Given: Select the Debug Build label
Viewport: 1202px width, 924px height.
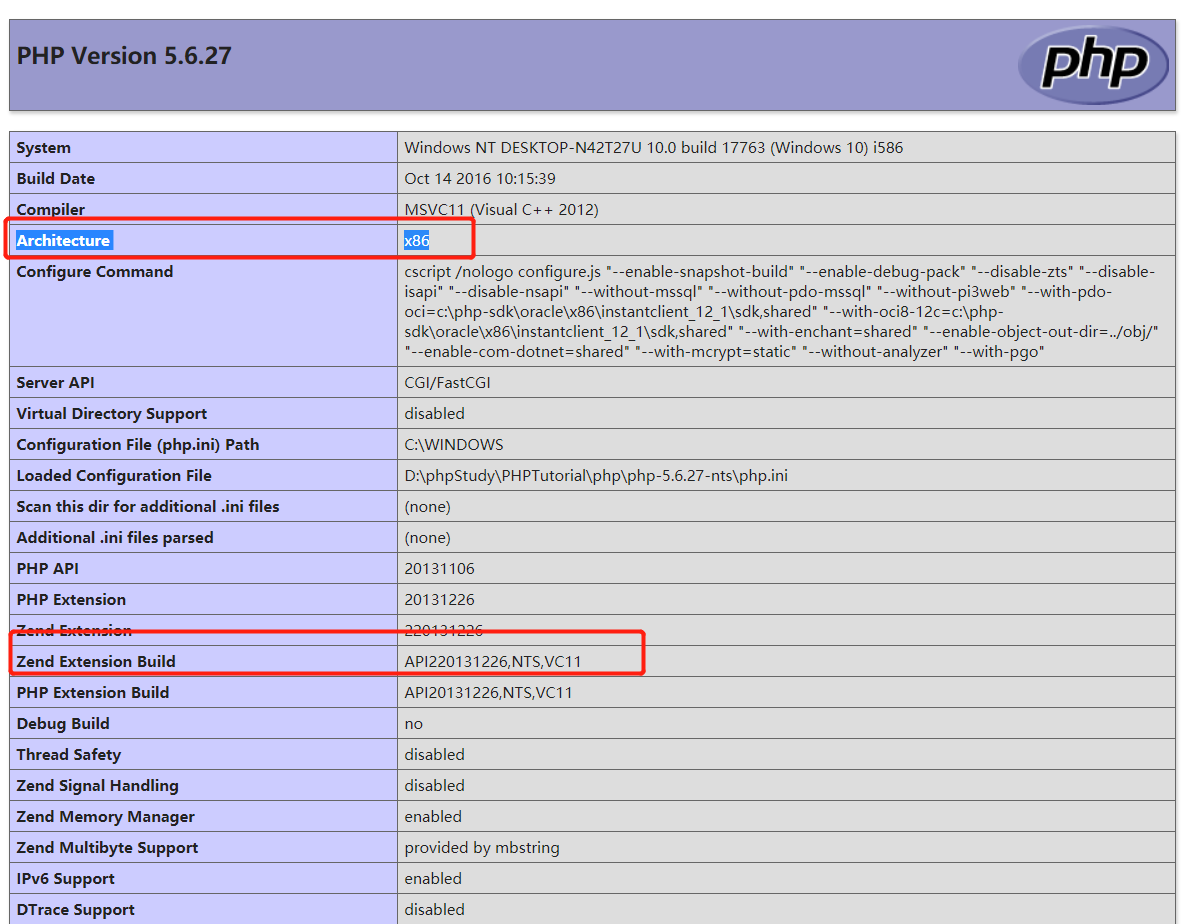Looking at the screenshot, I should pyautogui.click(x=63, y=724).
